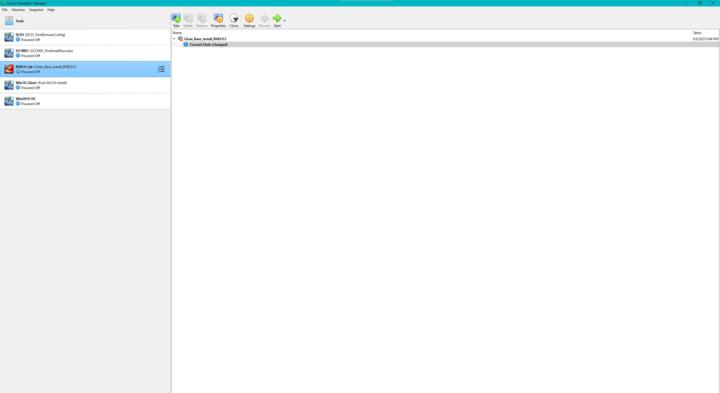The width and height of the screenshot is (720, 393).
Task: Select the SCCM01 virtual machine
Action: pos(85,53)
